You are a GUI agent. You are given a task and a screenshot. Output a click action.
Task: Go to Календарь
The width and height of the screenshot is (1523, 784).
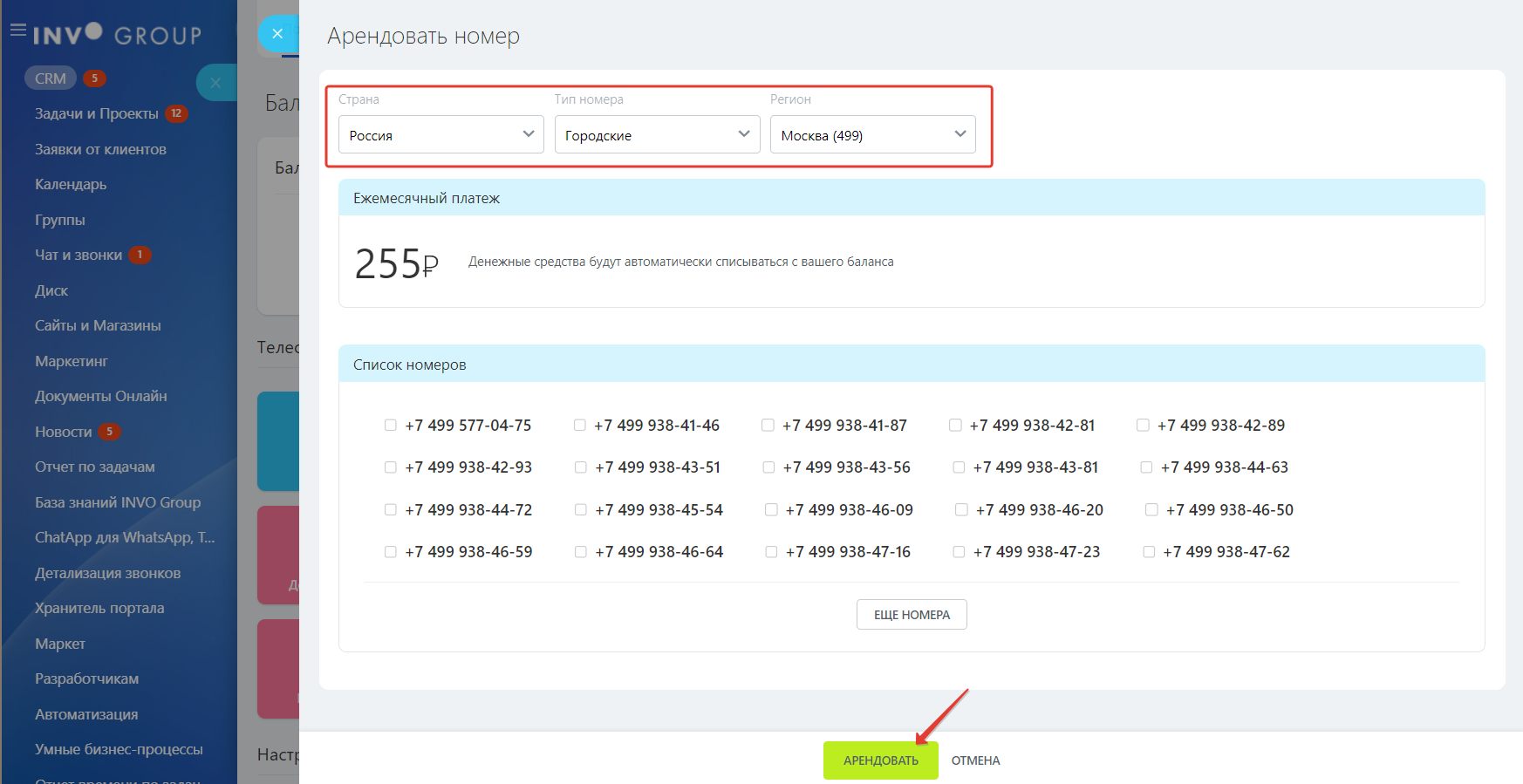pyautogui.click(x=71, y=185)
